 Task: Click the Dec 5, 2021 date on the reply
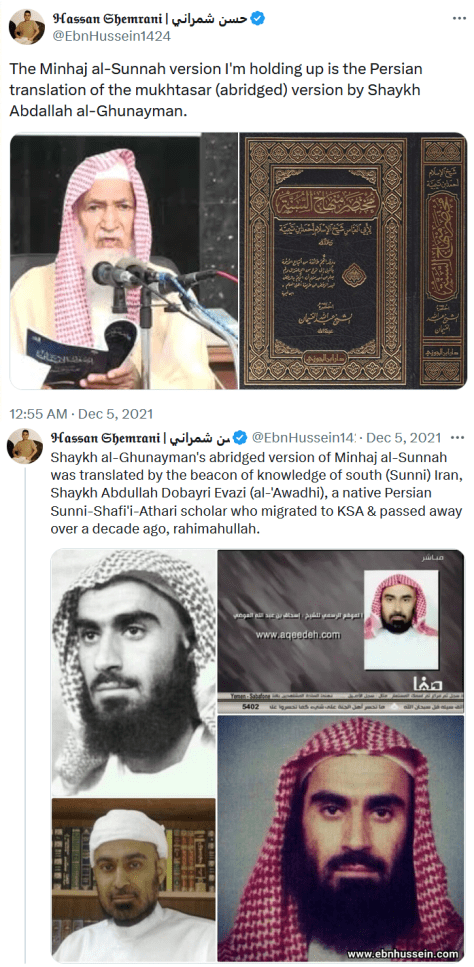[404, 438]
